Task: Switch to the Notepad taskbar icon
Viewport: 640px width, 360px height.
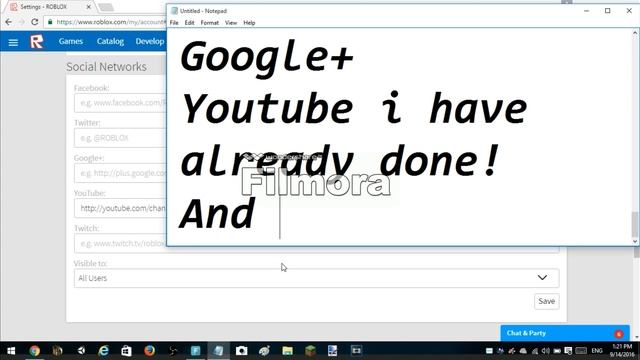Action: click(218, 351)
